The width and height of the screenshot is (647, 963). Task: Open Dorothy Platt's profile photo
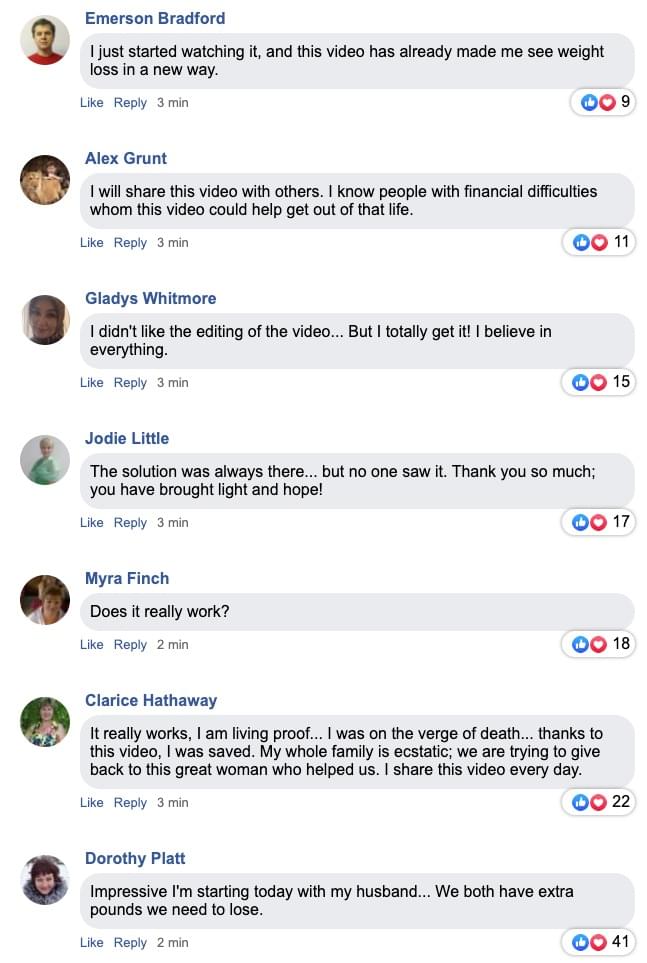[x=45, y=880]
